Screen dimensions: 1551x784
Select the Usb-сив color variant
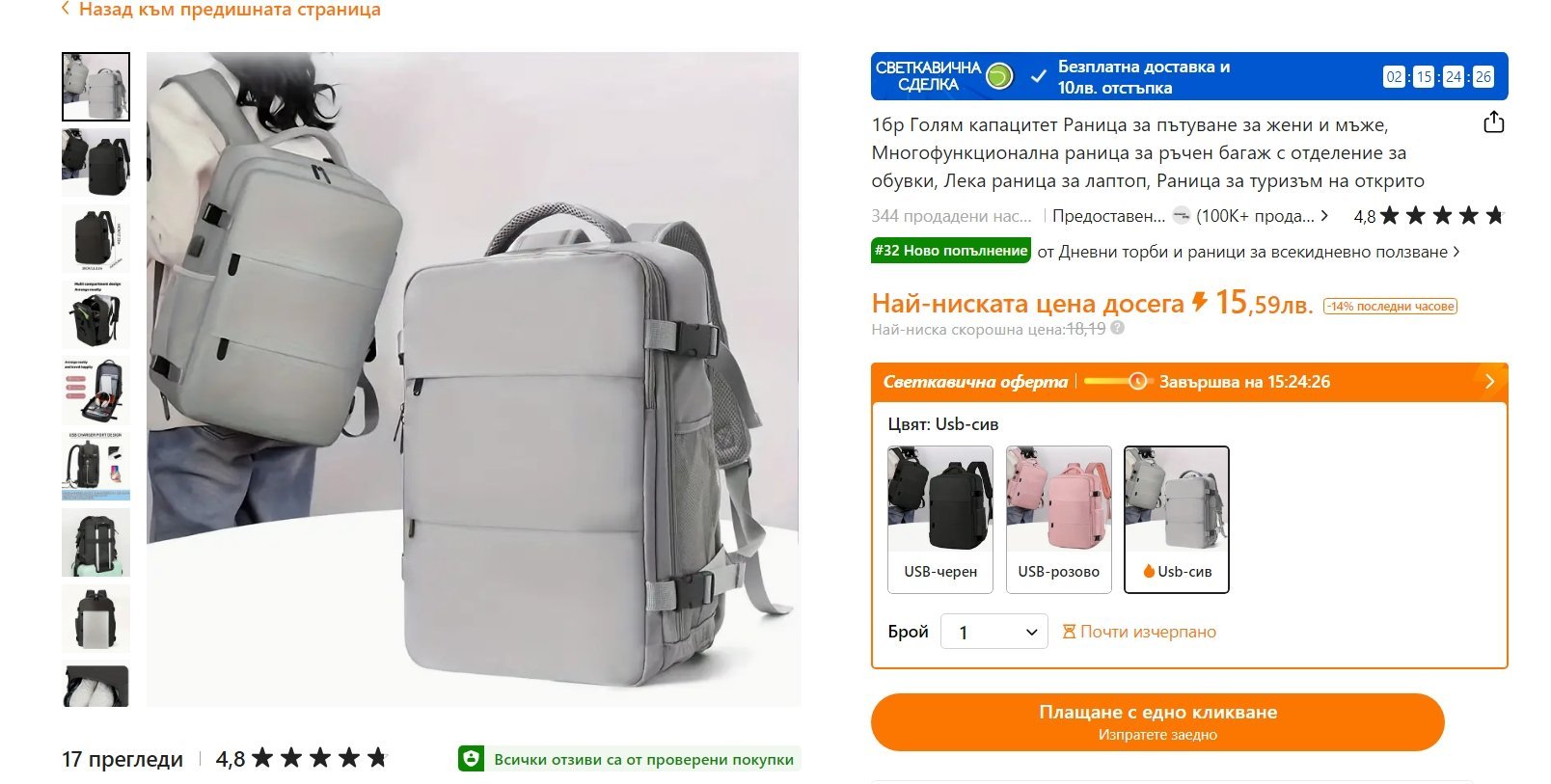(1177, 519)
